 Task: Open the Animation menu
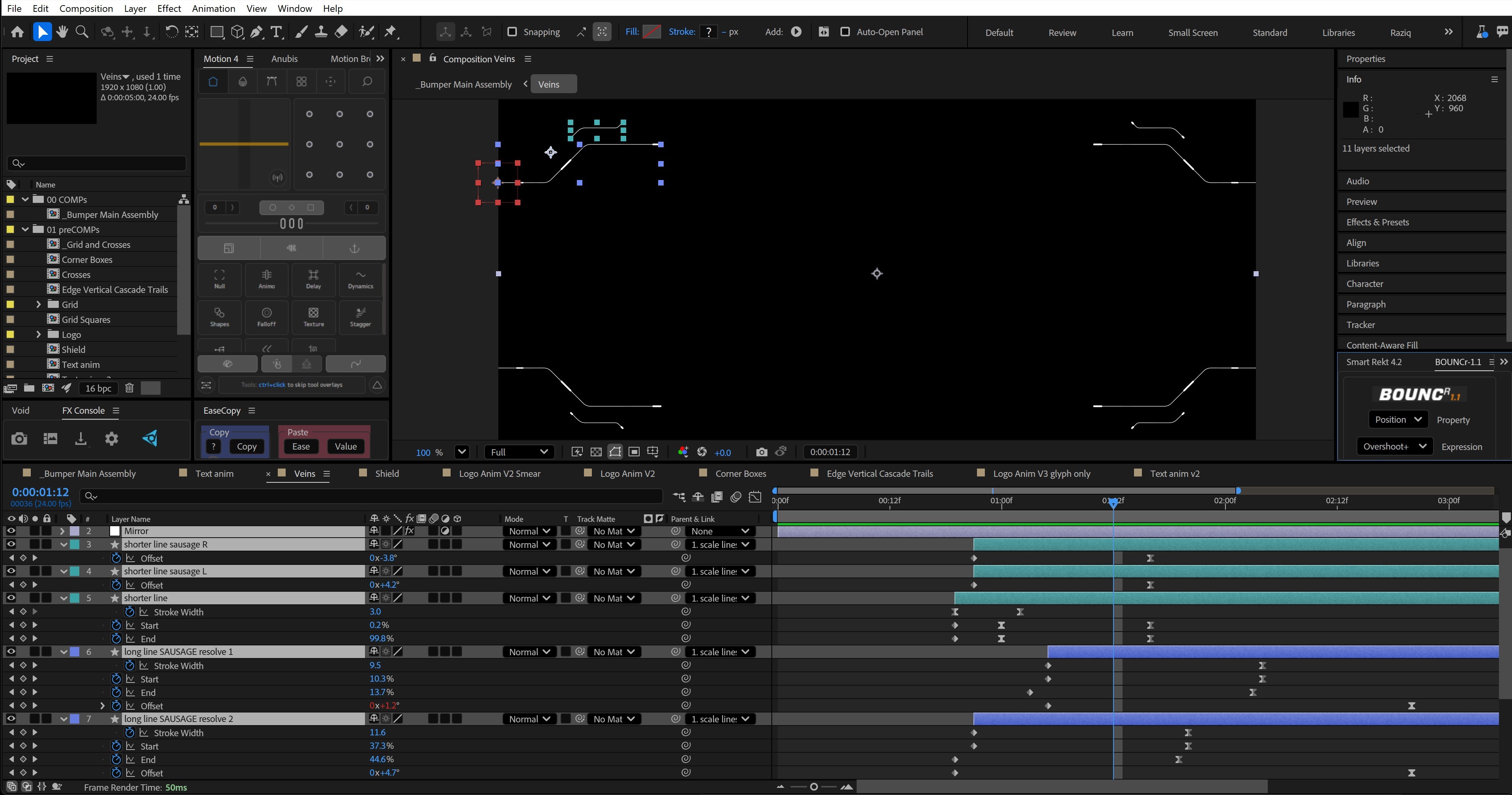213,8
